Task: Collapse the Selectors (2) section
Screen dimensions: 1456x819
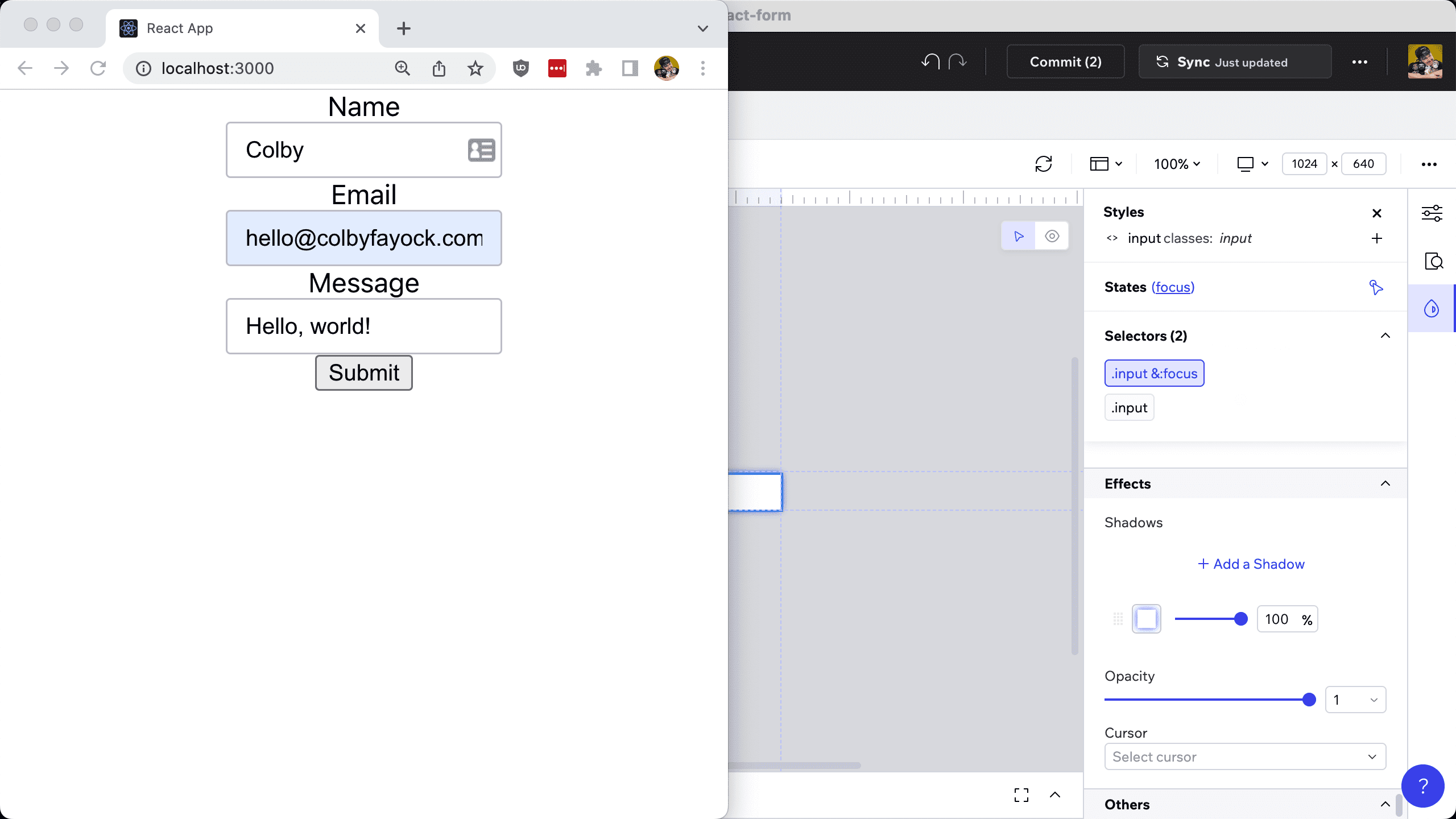Action: pyautogui.click(x=1385, y=336)
